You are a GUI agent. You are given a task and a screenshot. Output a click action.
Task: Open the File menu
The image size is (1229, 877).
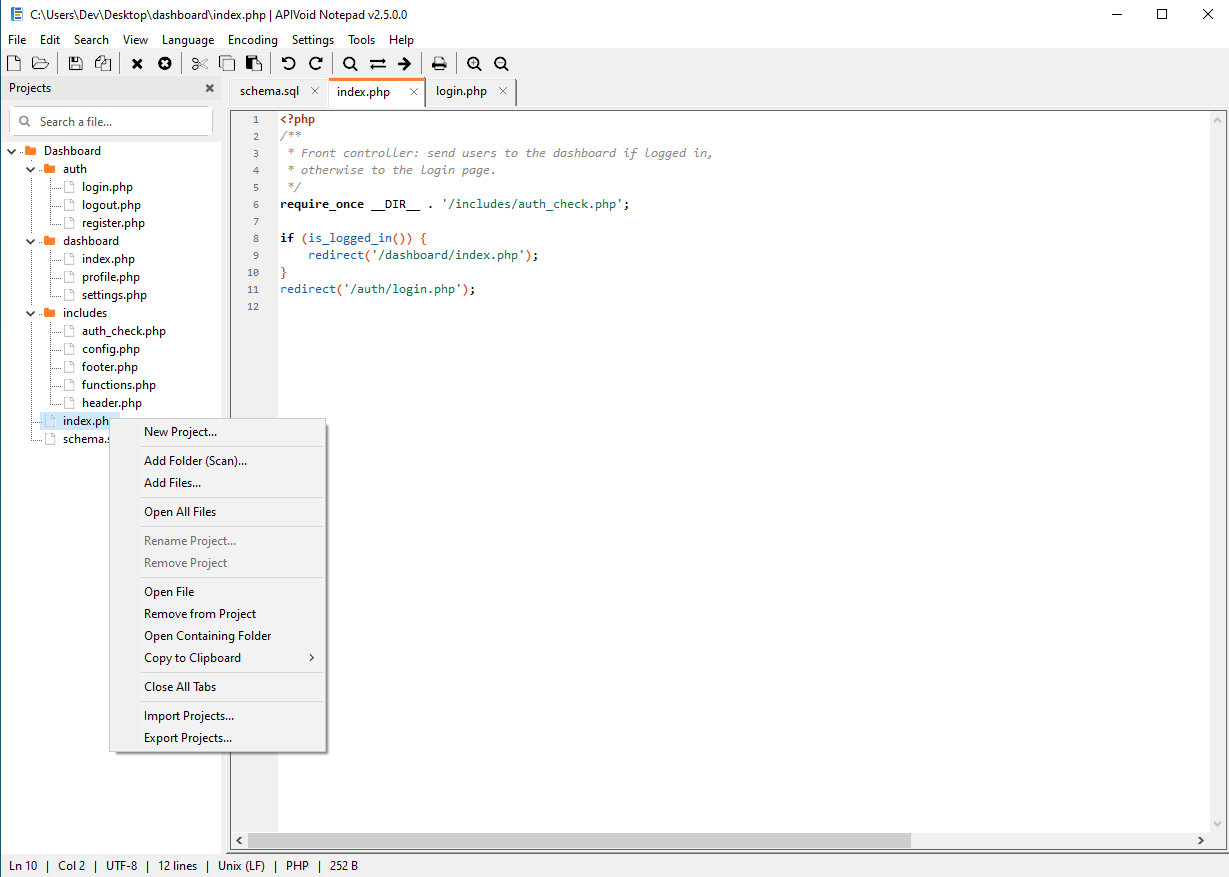point(17,40)
